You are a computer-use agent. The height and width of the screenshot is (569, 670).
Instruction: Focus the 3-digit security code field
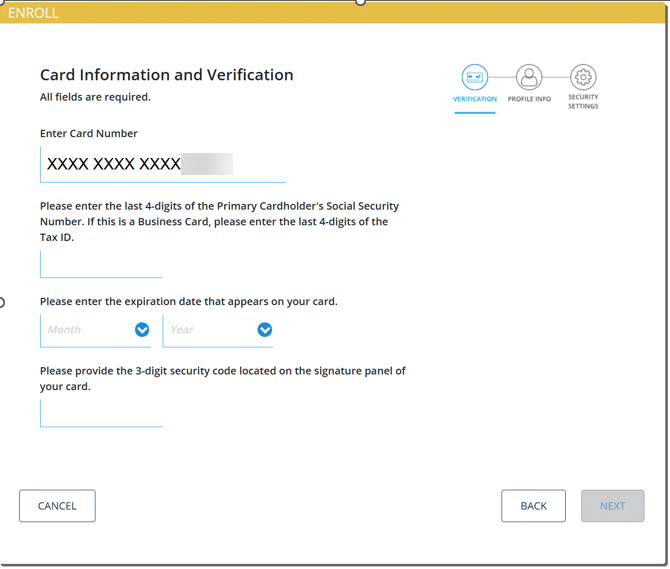click(101, 413)
